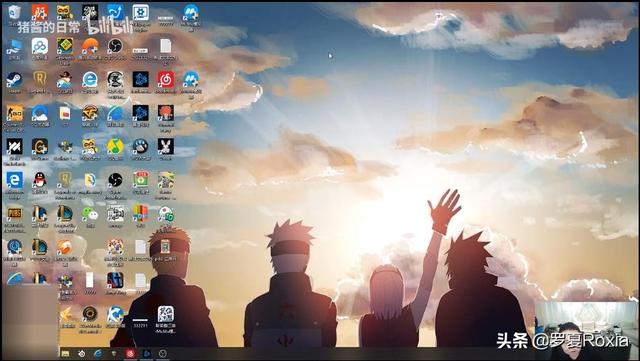Open the Recycle Bin desktop icon

tap(14, 12)
